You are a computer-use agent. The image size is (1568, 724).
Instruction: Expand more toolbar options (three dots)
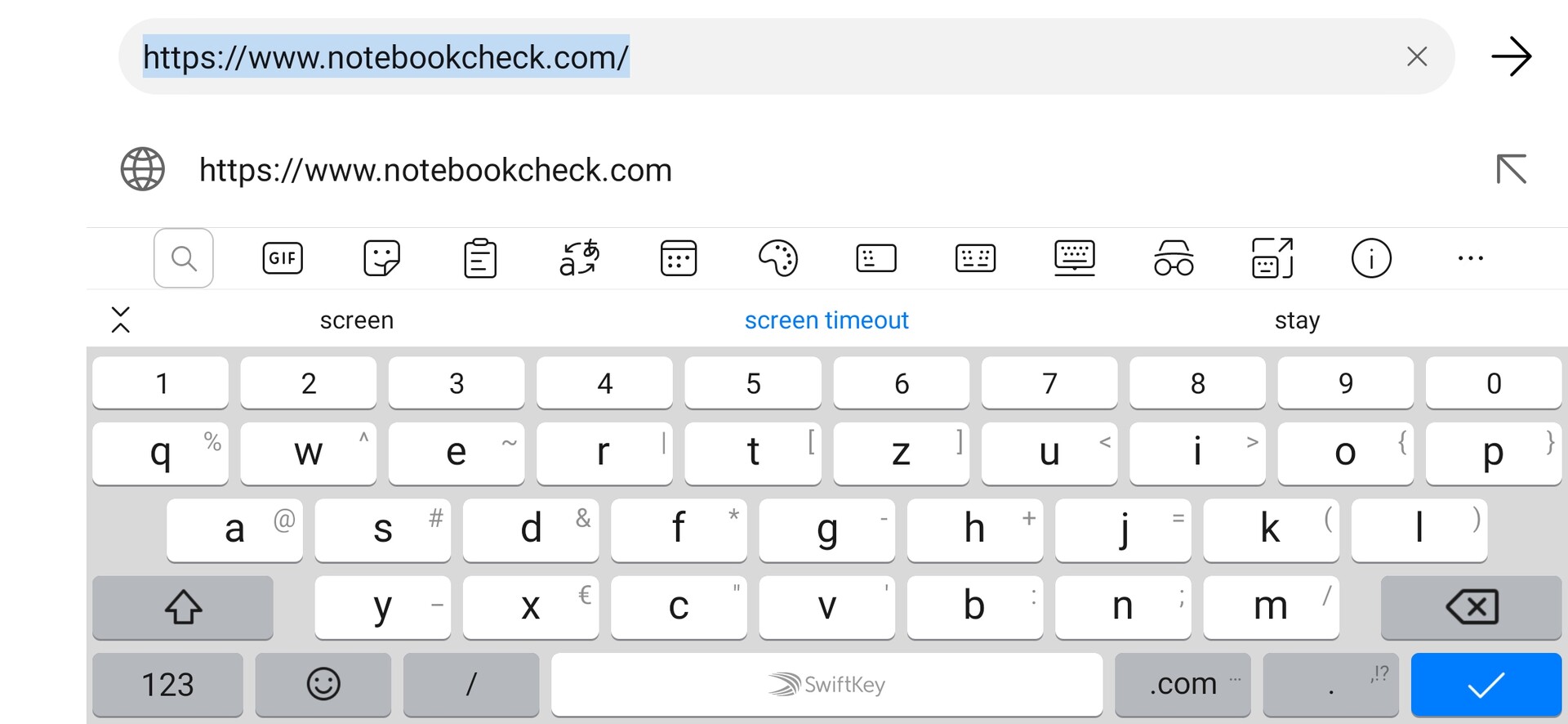coord(1470,258)
